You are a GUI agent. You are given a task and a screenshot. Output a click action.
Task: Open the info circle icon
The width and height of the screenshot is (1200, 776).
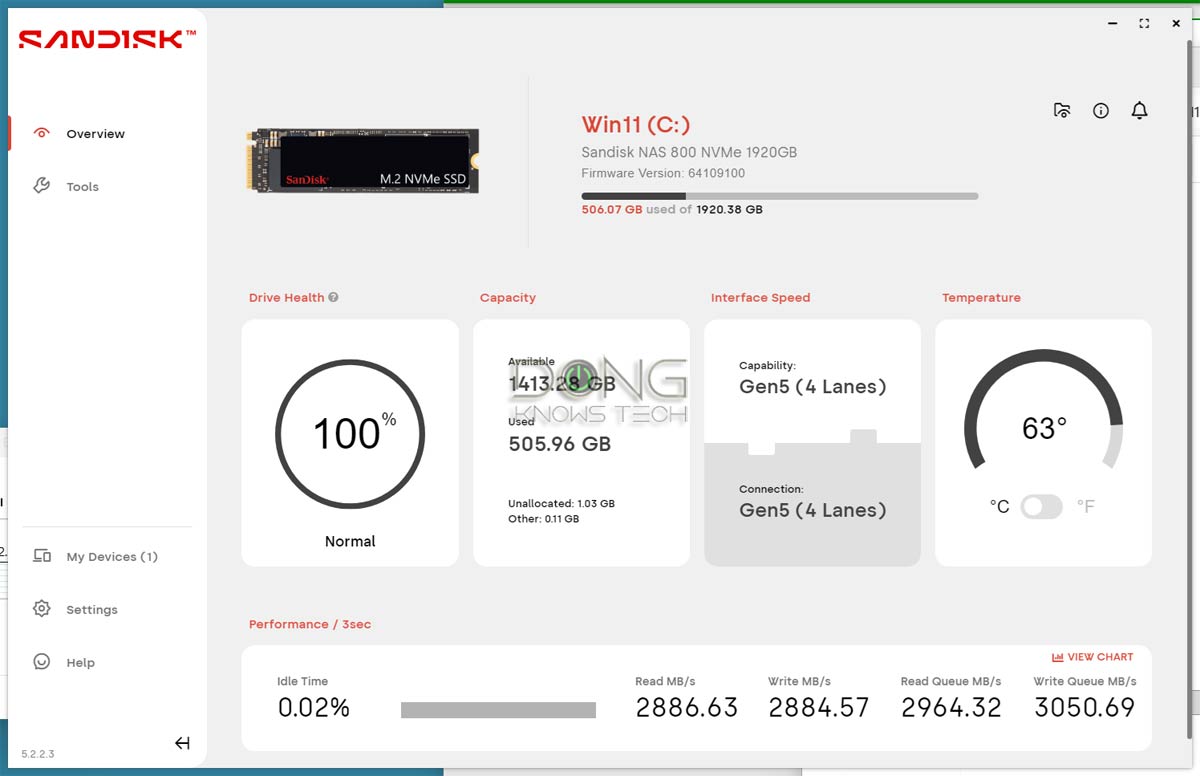tap(1101, 111)
